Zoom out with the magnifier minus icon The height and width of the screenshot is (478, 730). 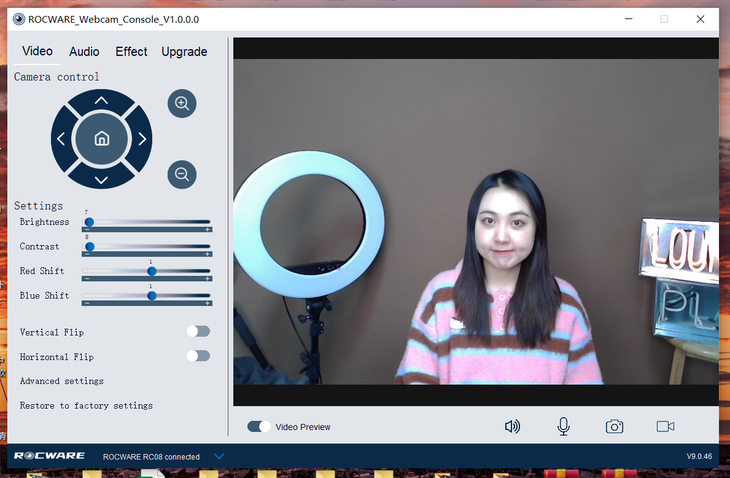point(182,174)
